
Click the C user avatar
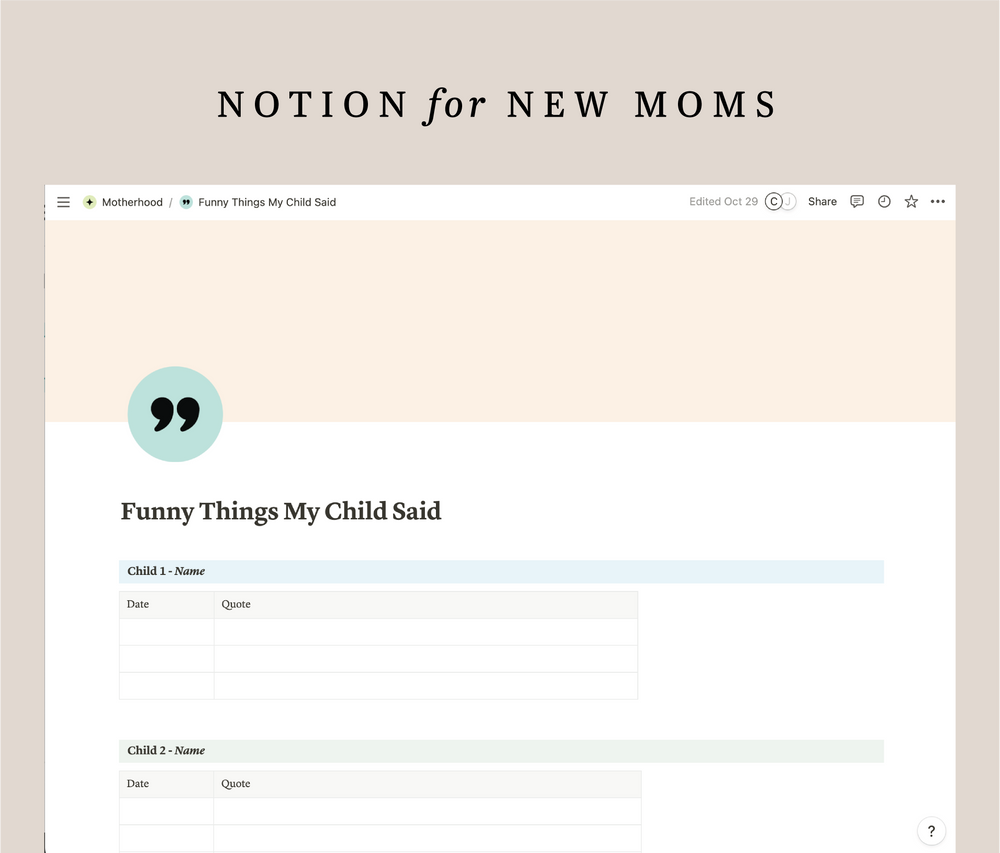773,202
